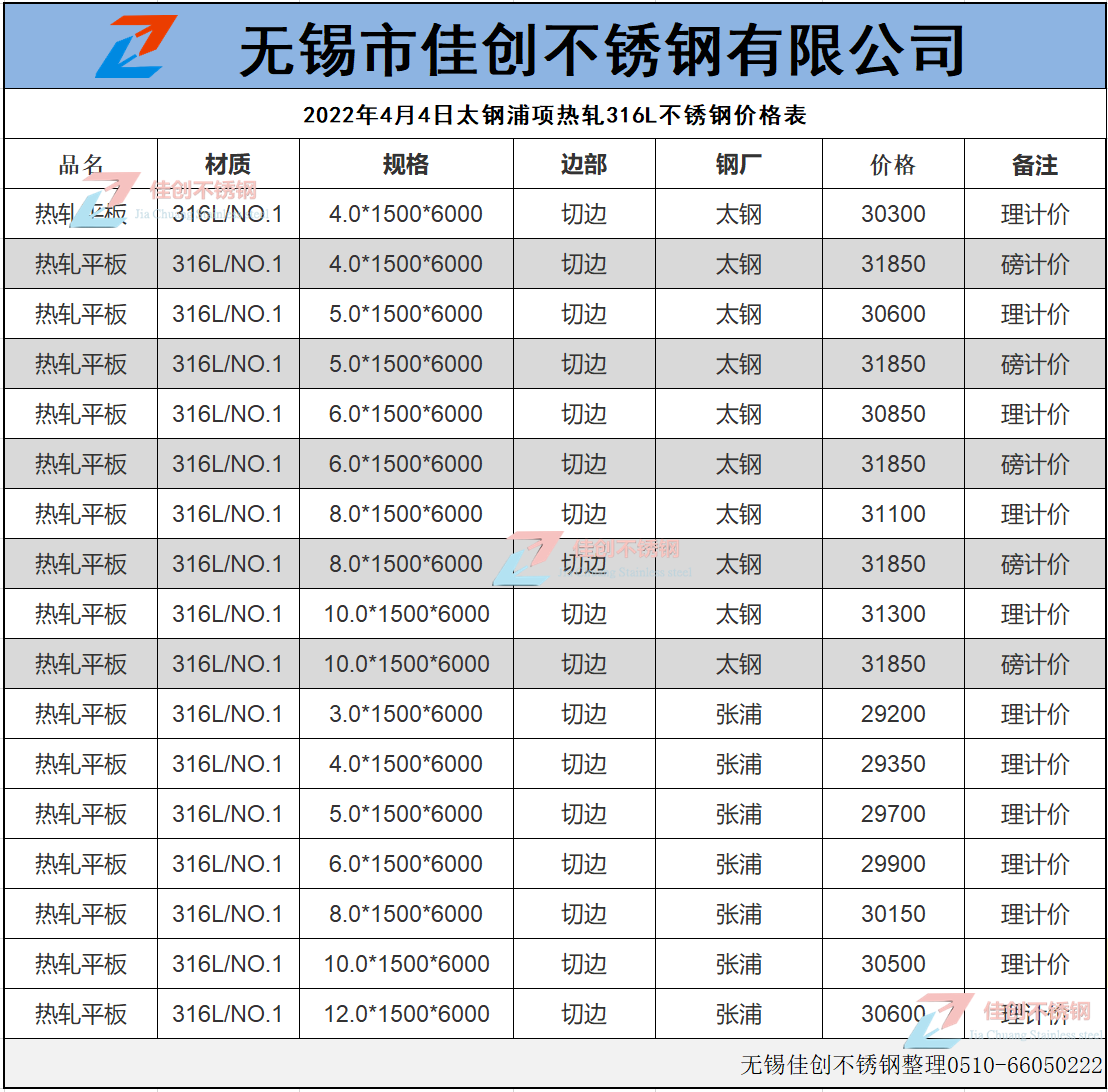
Task: Click 31850 in the 6.0*1500*6000 磅计价 row
Action: (893, 464)
